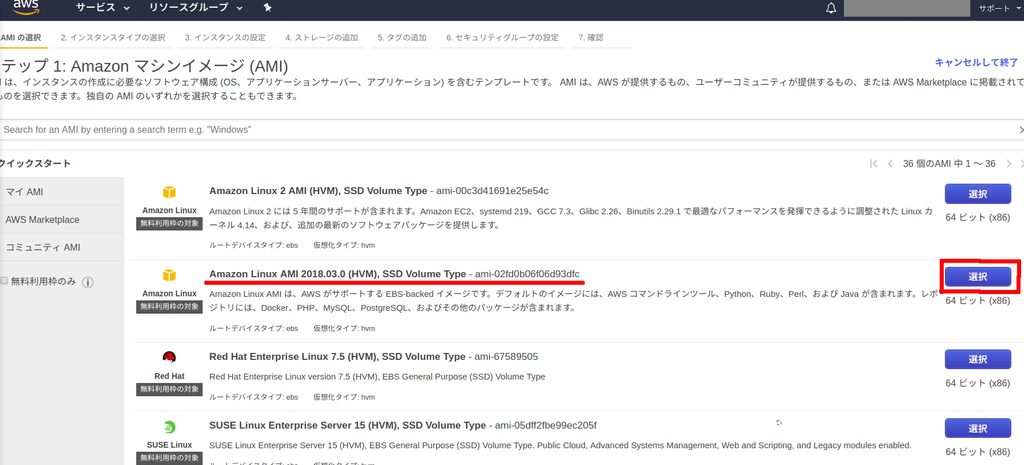This screenshot has width=1024, height=465.
Task: Clear the AMI search box with the X
Action: (x=1021, y=130)
